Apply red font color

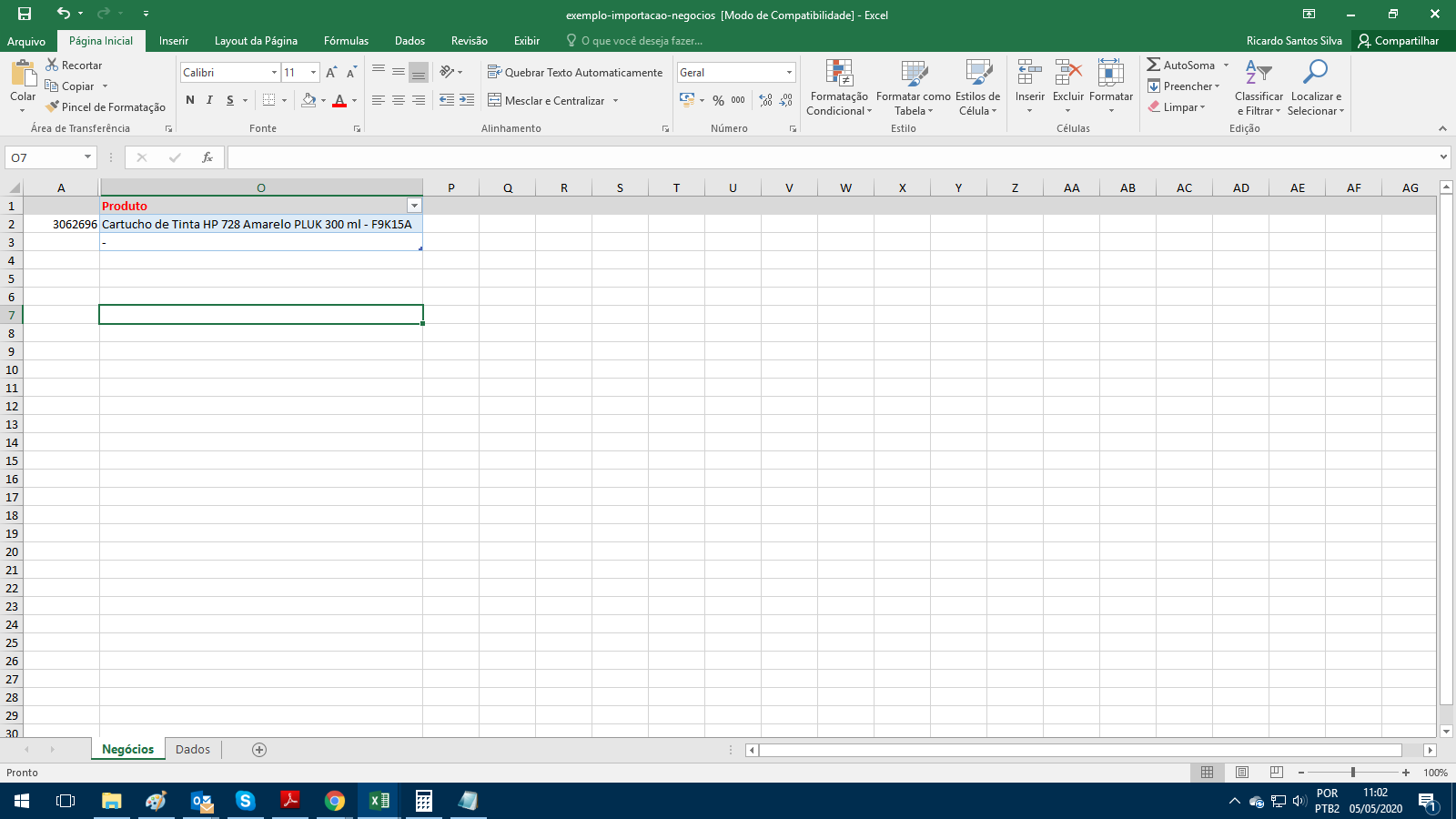[x=339, y=100]
